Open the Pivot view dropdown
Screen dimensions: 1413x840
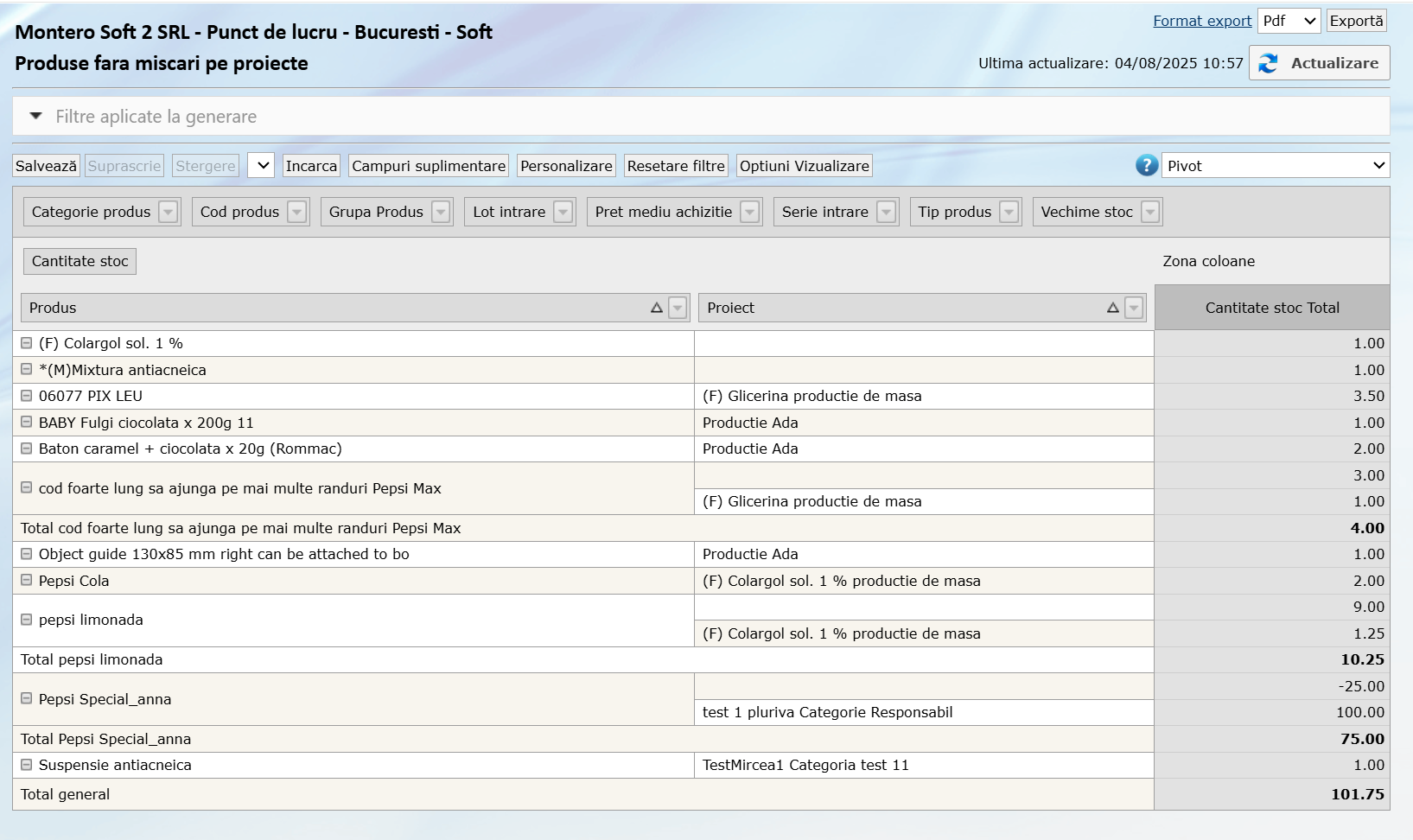tap(1276, 166)
